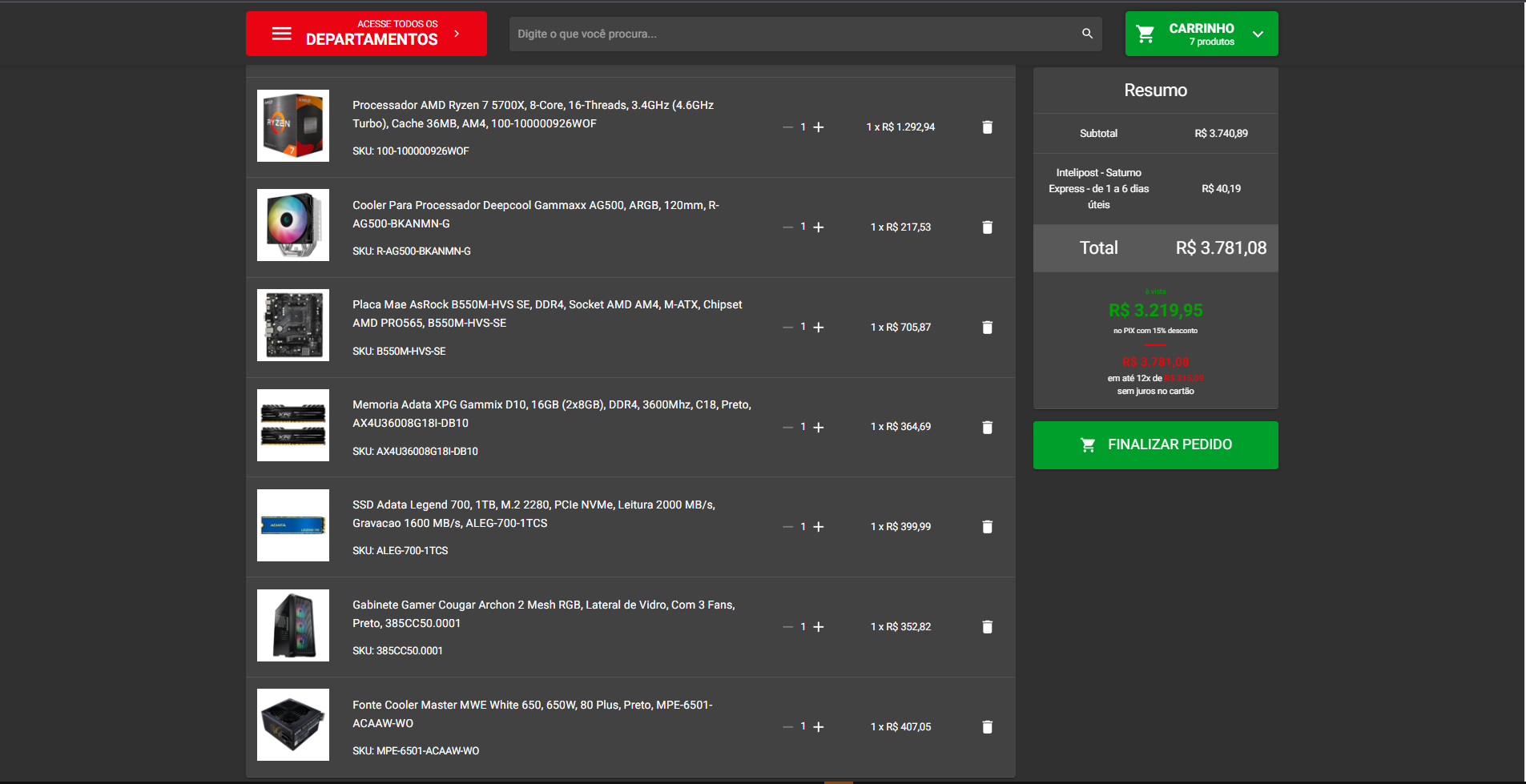The width and height of the screenshot is (1526, 784).
Task: Click the Finalizar Pedido button
Action: point(1155,445)
